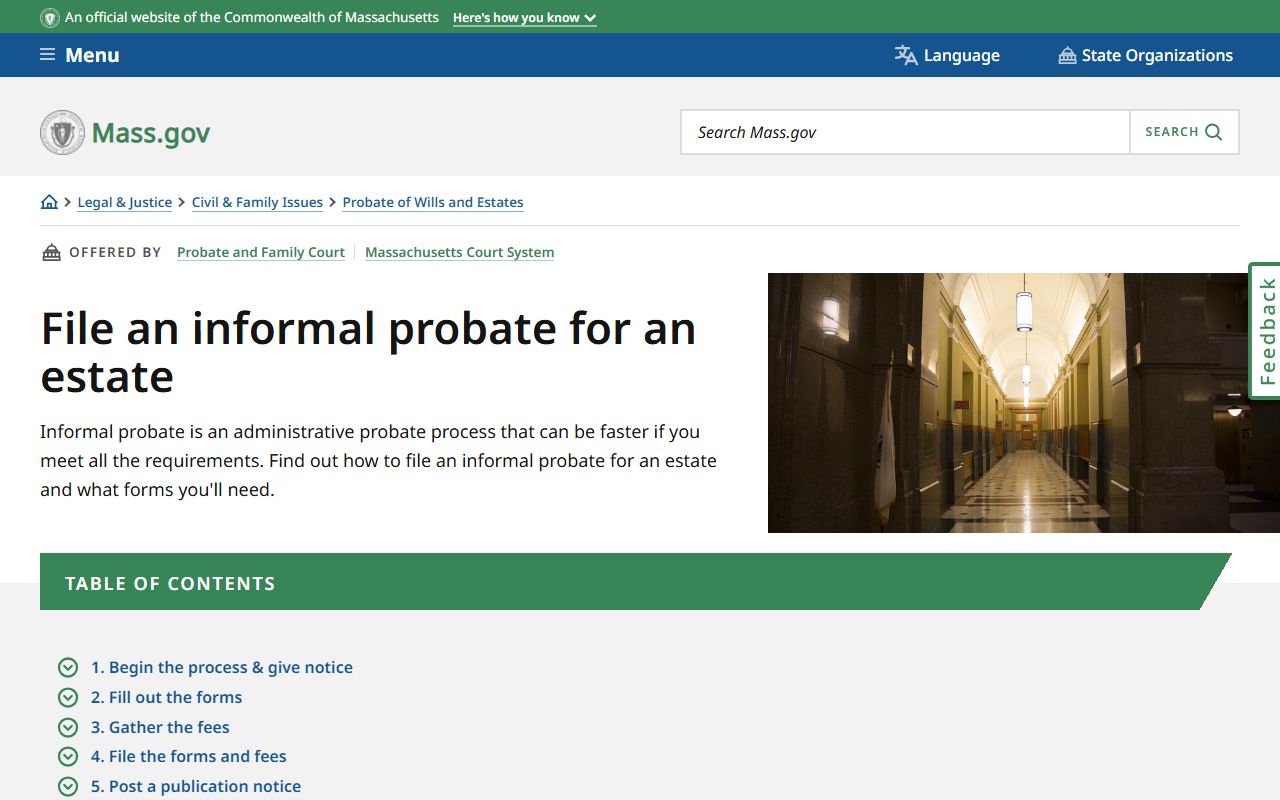Click the circled arrow beside 'Post a publication notice'
The image size is (1280, 800).
click(x=68, y=786)
